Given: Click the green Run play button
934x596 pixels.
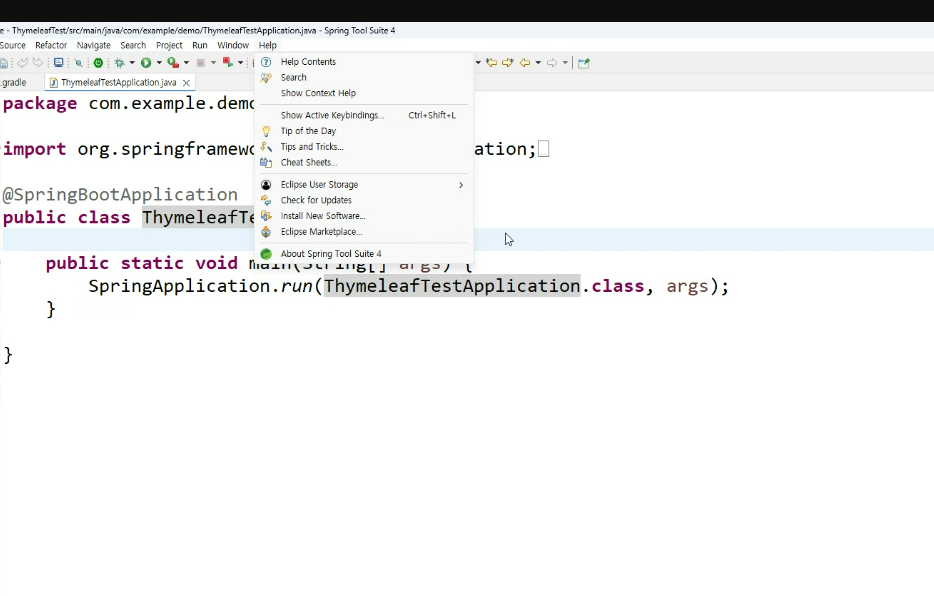Looking at the screenshot, I should click(x=146, y=63).
